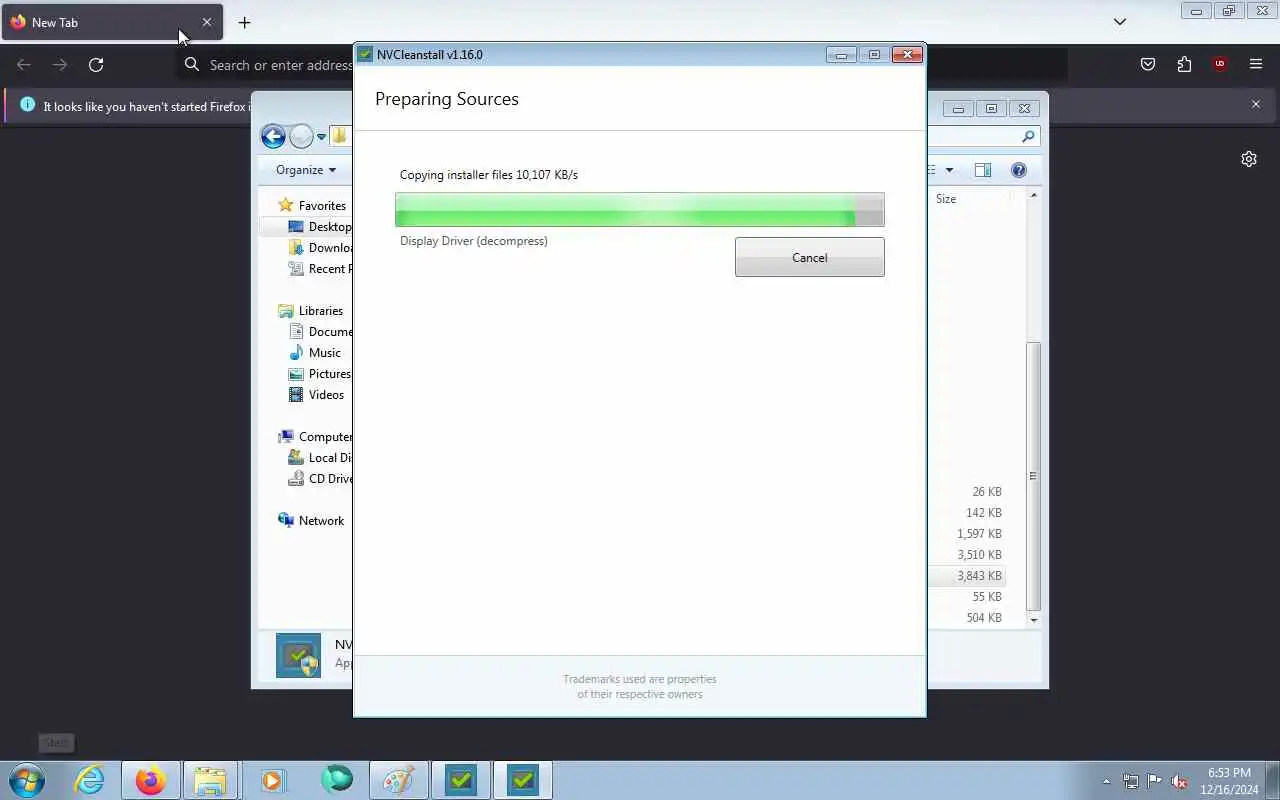Open Explorer help button
Viewport: 1280px width, 800px height.
1019,170
